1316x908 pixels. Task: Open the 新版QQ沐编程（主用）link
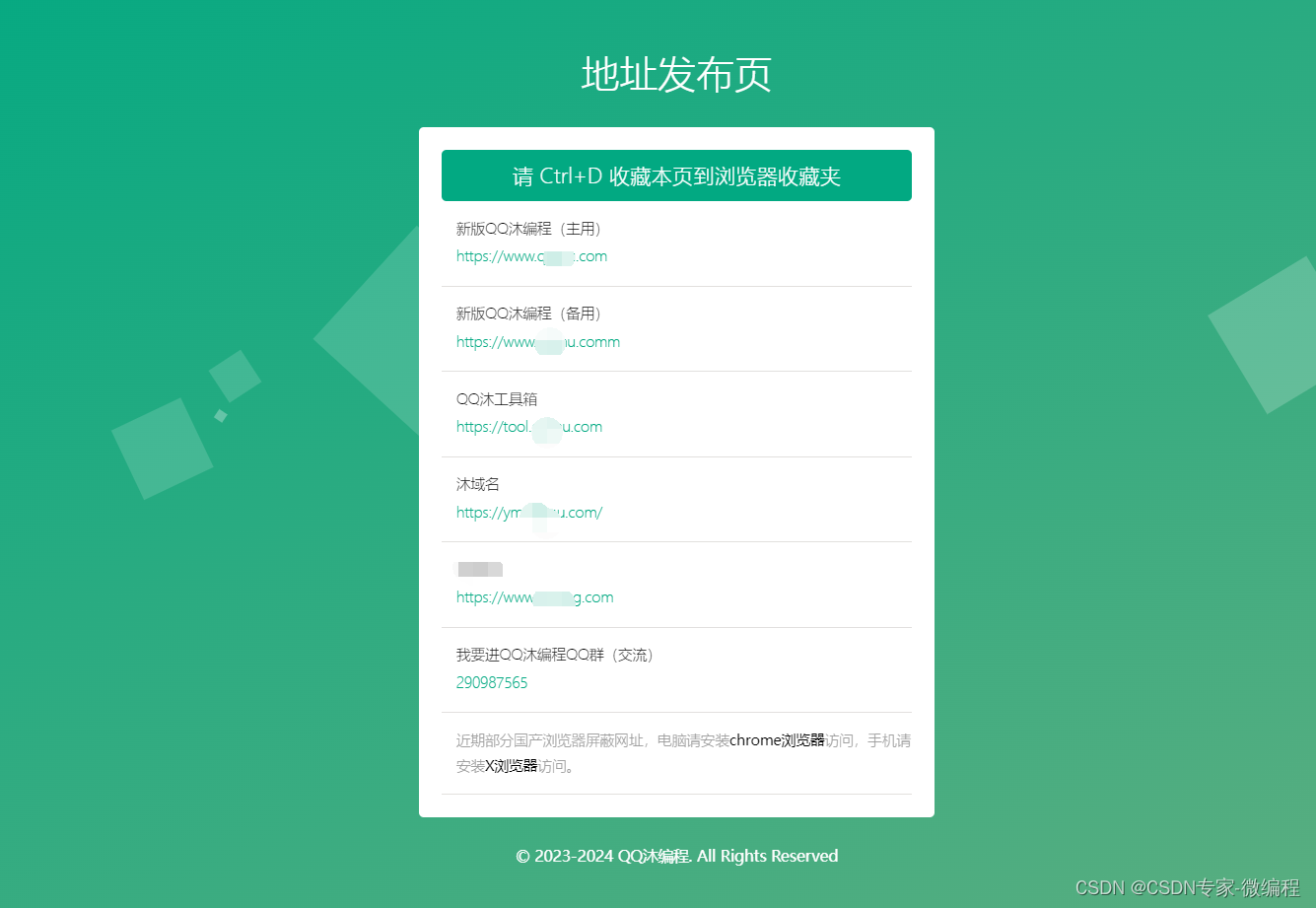tap(531, 255)
